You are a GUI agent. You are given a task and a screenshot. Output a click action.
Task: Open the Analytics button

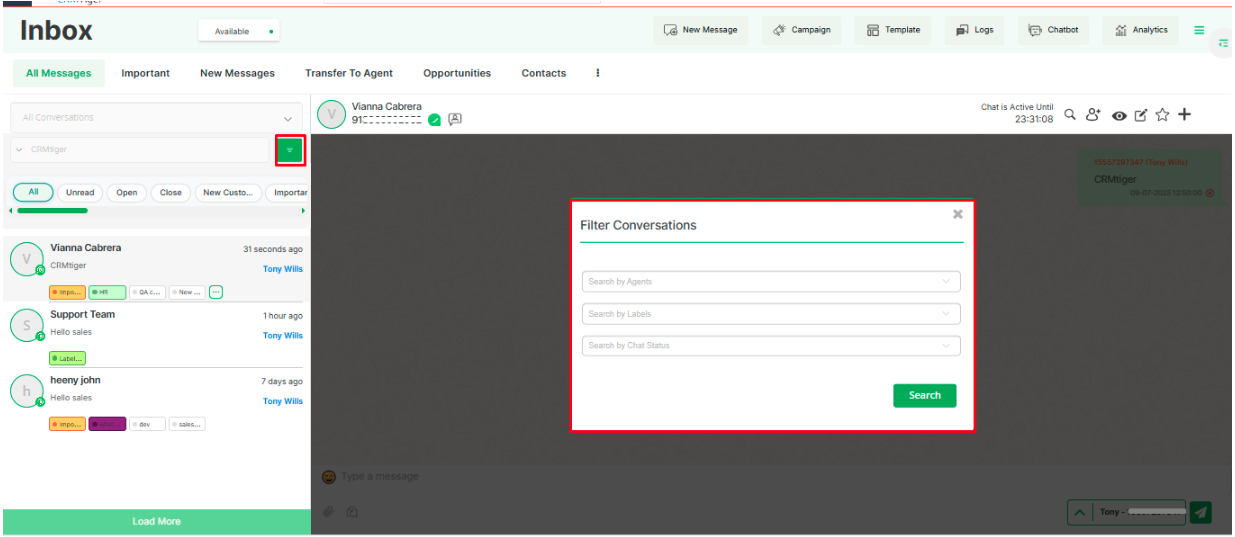[x=1141, y=30]
